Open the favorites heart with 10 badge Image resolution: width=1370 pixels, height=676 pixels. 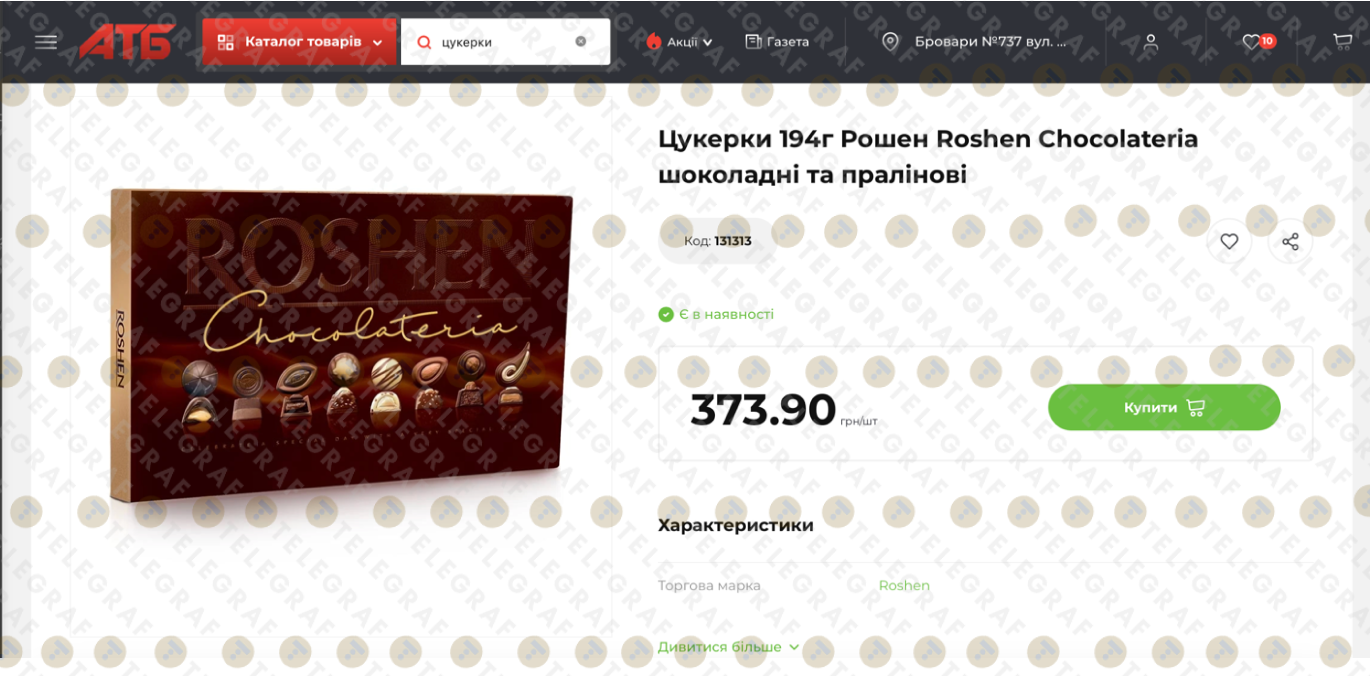[1258, 42]
